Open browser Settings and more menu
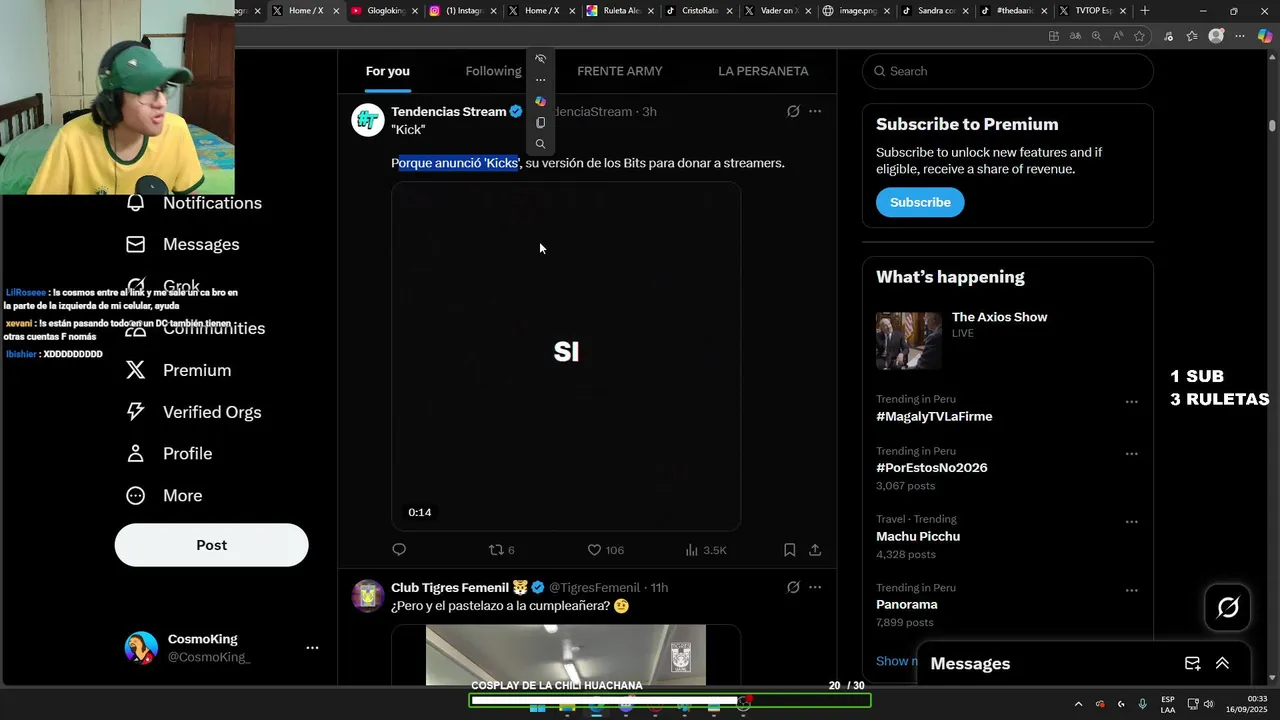 pos(1240,36)
